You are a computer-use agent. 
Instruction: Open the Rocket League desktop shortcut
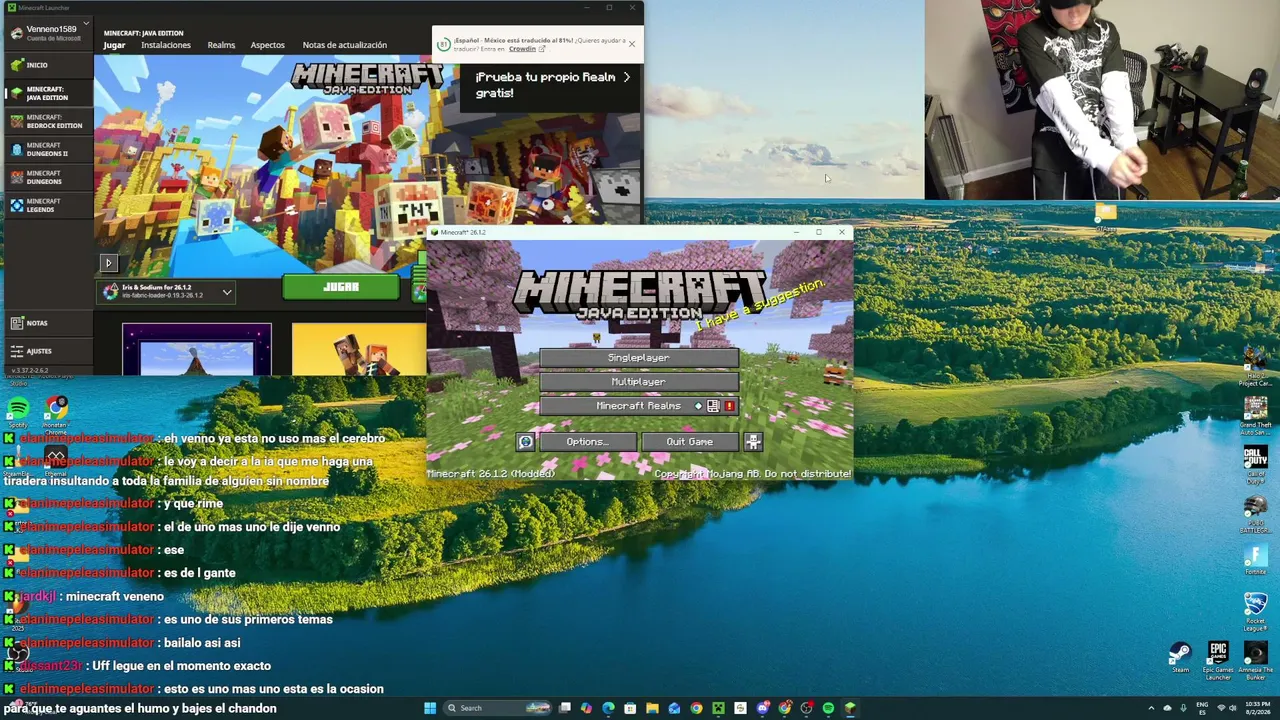1255,612
